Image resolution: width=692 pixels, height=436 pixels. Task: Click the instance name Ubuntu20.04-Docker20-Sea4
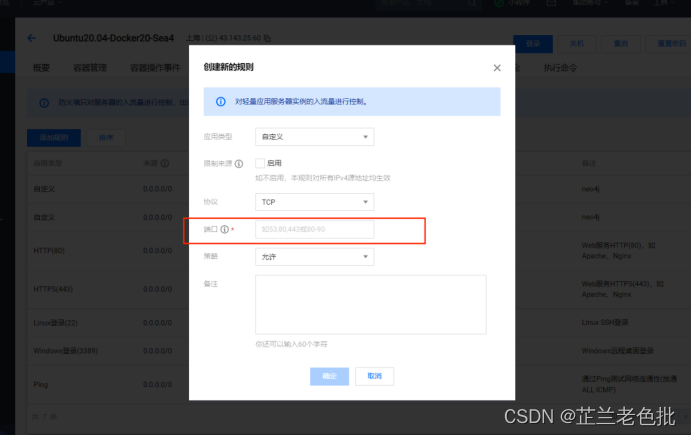coord(113,38)
